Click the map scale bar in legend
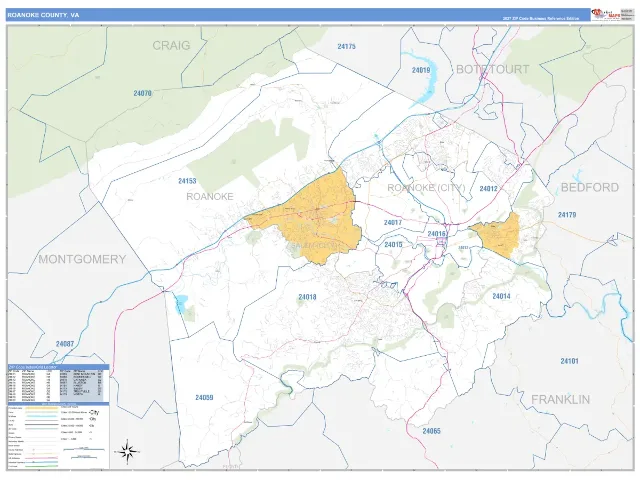The image size is (640, 480). click(84, 450)
